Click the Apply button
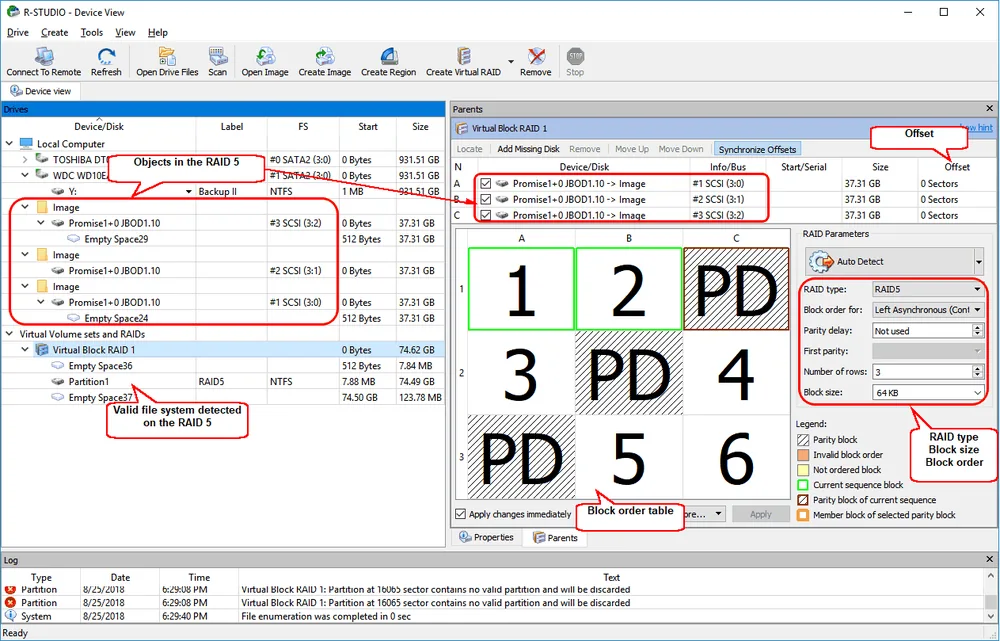 pyautogui.click(x=760, y=514)
